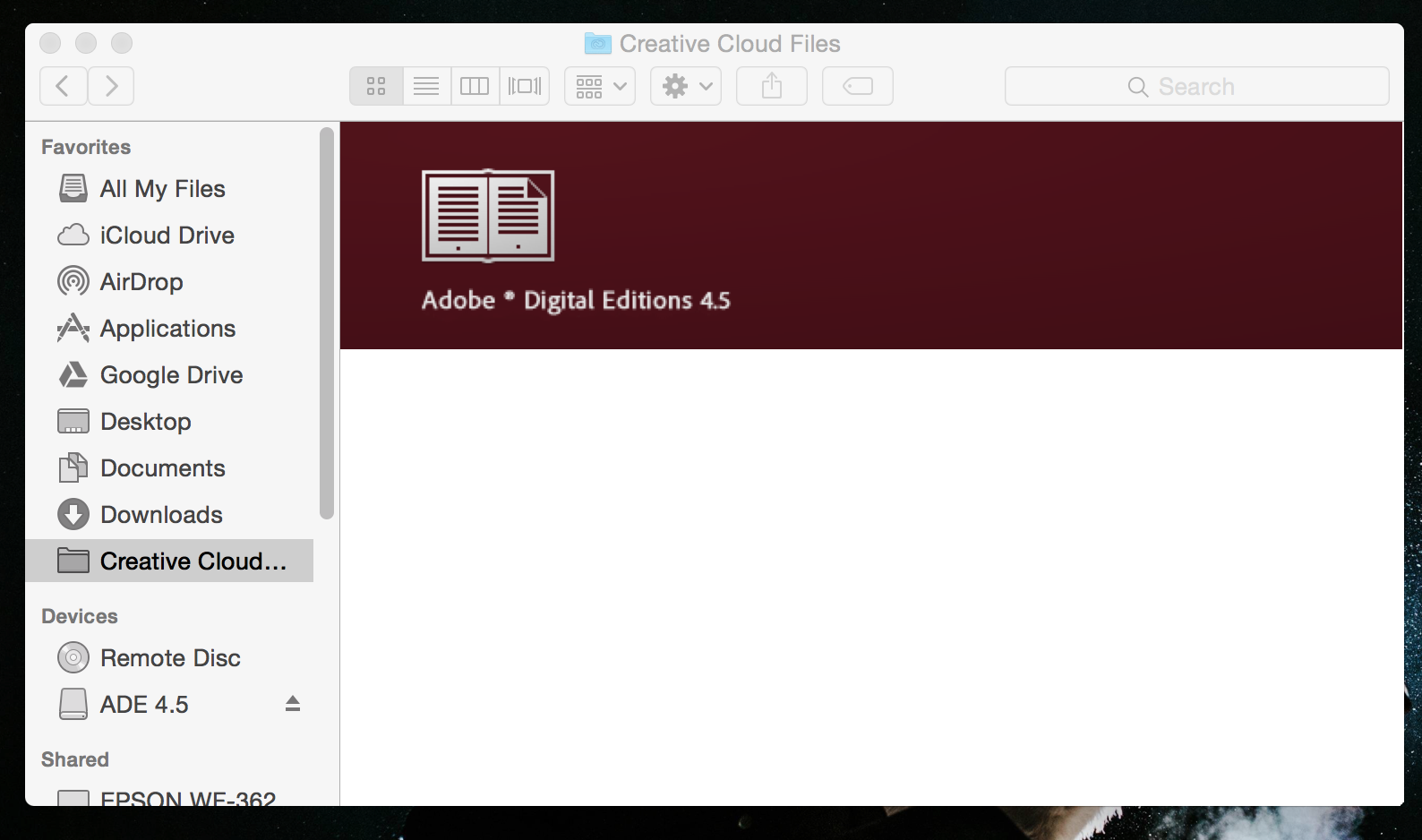Click the Desktop icon in sidebar
The width and height of the screenshot is (1422, 840).
tap(73, 422)
